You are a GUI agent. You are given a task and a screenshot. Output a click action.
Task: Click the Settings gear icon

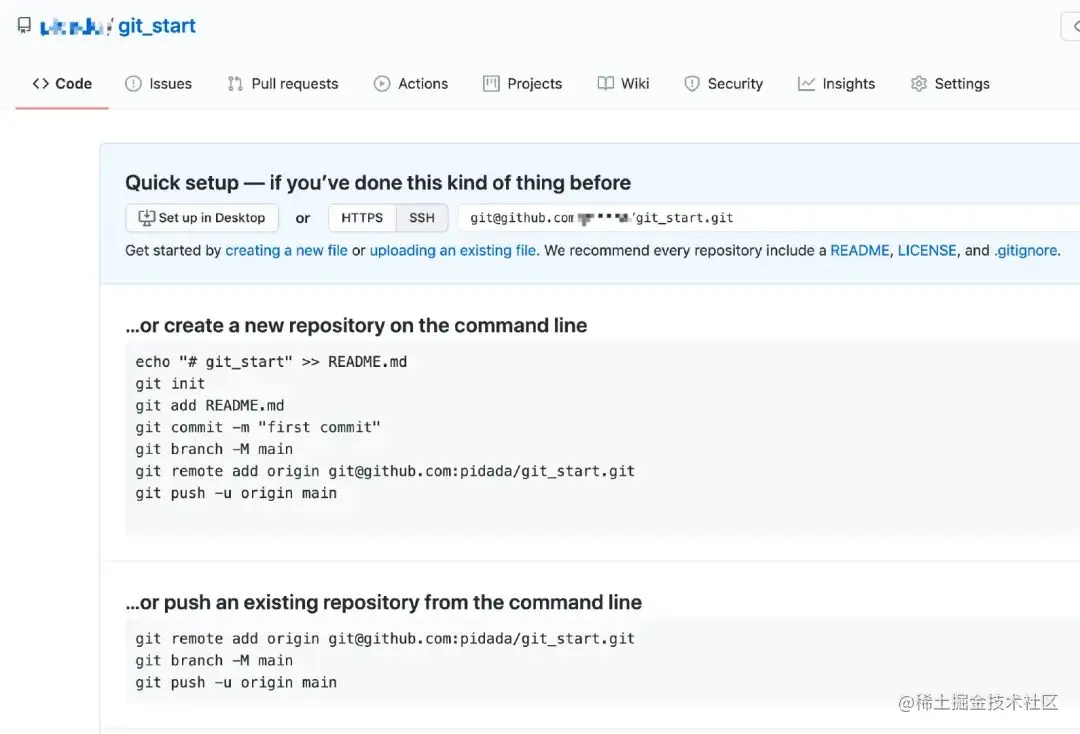(x=919, y=83)
